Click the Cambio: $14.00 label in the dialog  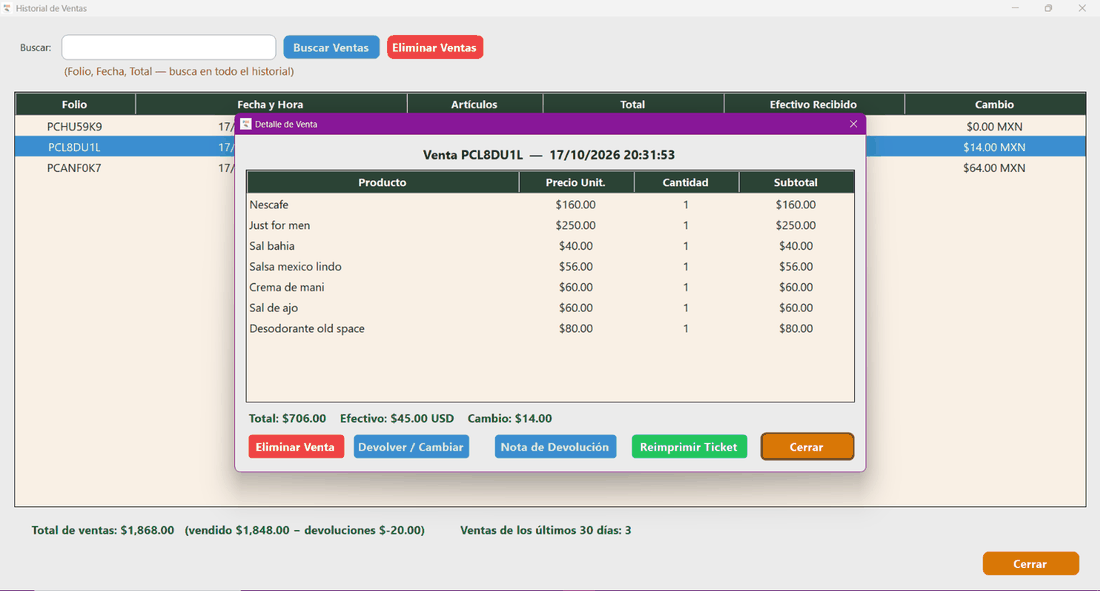pos(510,418)
